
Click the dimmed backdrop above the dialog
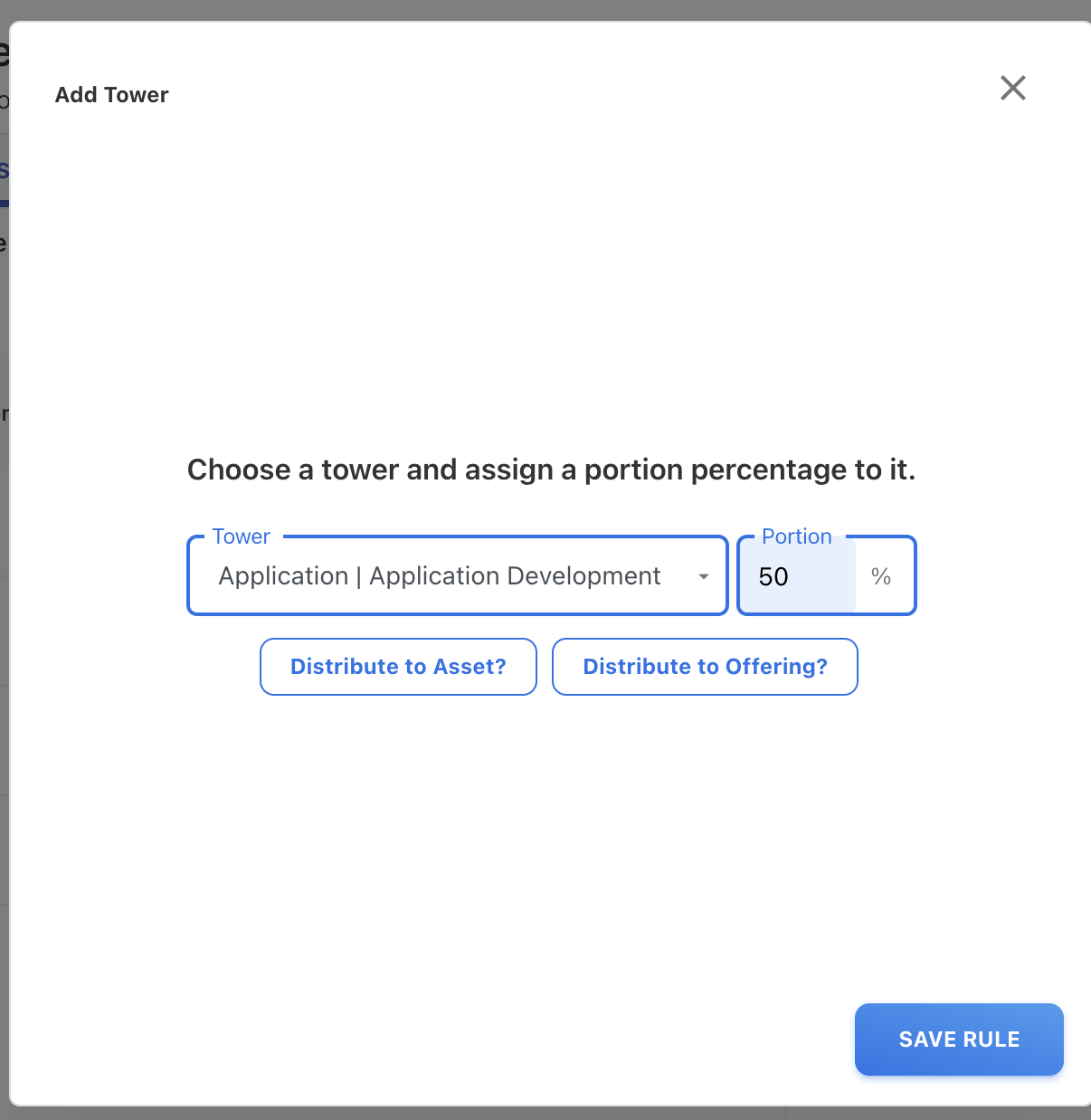tap(543, 9)
